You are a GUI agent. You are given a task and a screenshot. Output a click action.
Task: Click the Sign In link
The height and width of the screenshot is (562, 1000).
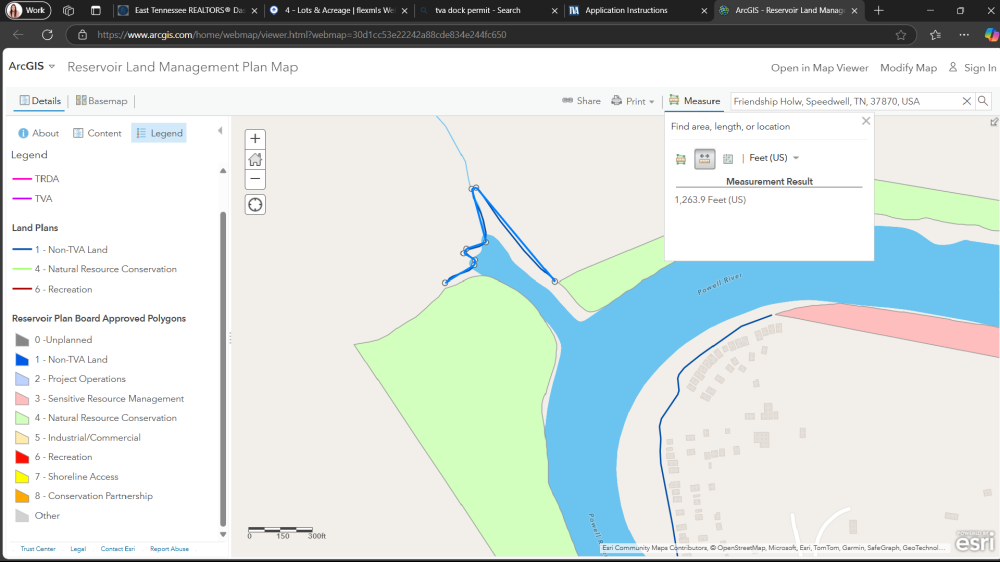[971, 68]
